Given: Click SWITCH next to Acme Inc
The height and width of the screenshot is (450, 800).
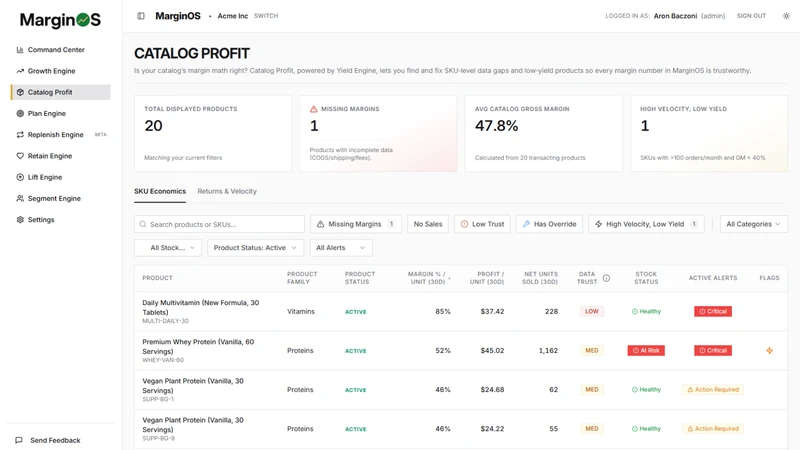Looking at the screenshot, I should tap(266, 16).
